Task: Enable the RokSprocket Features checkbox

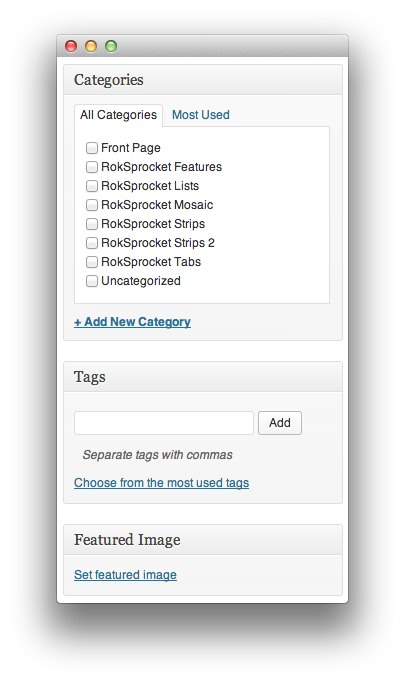Action: tap(92, 167)
